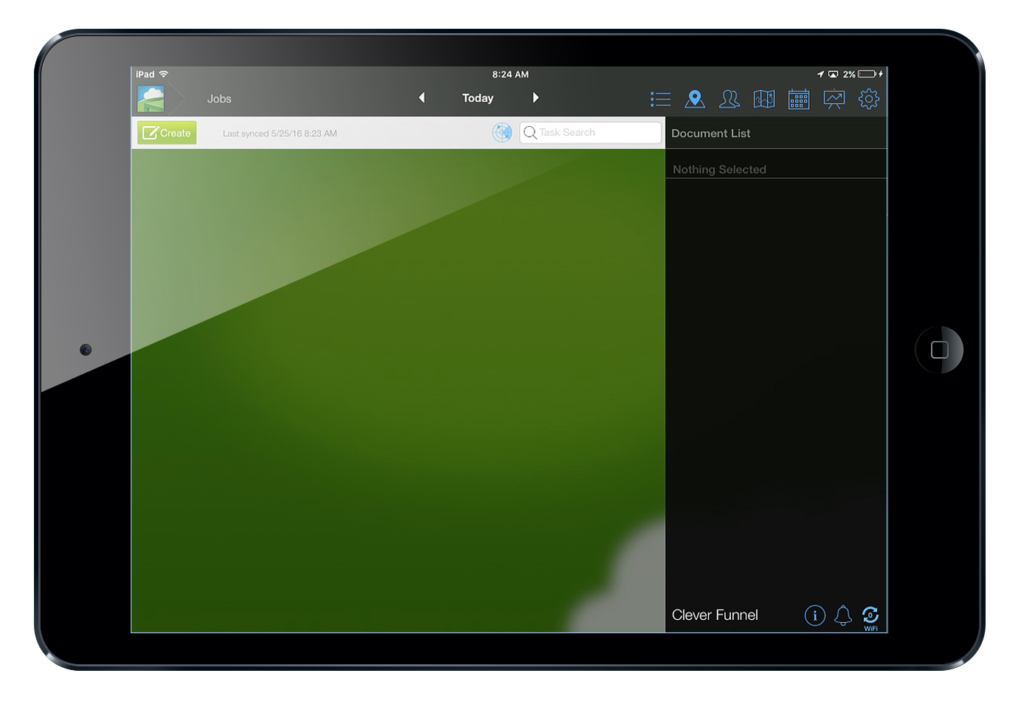This screenshot has width=1024, height=704.
Task: Tap the Last synced timestamp text
Action: coord(280,133)
